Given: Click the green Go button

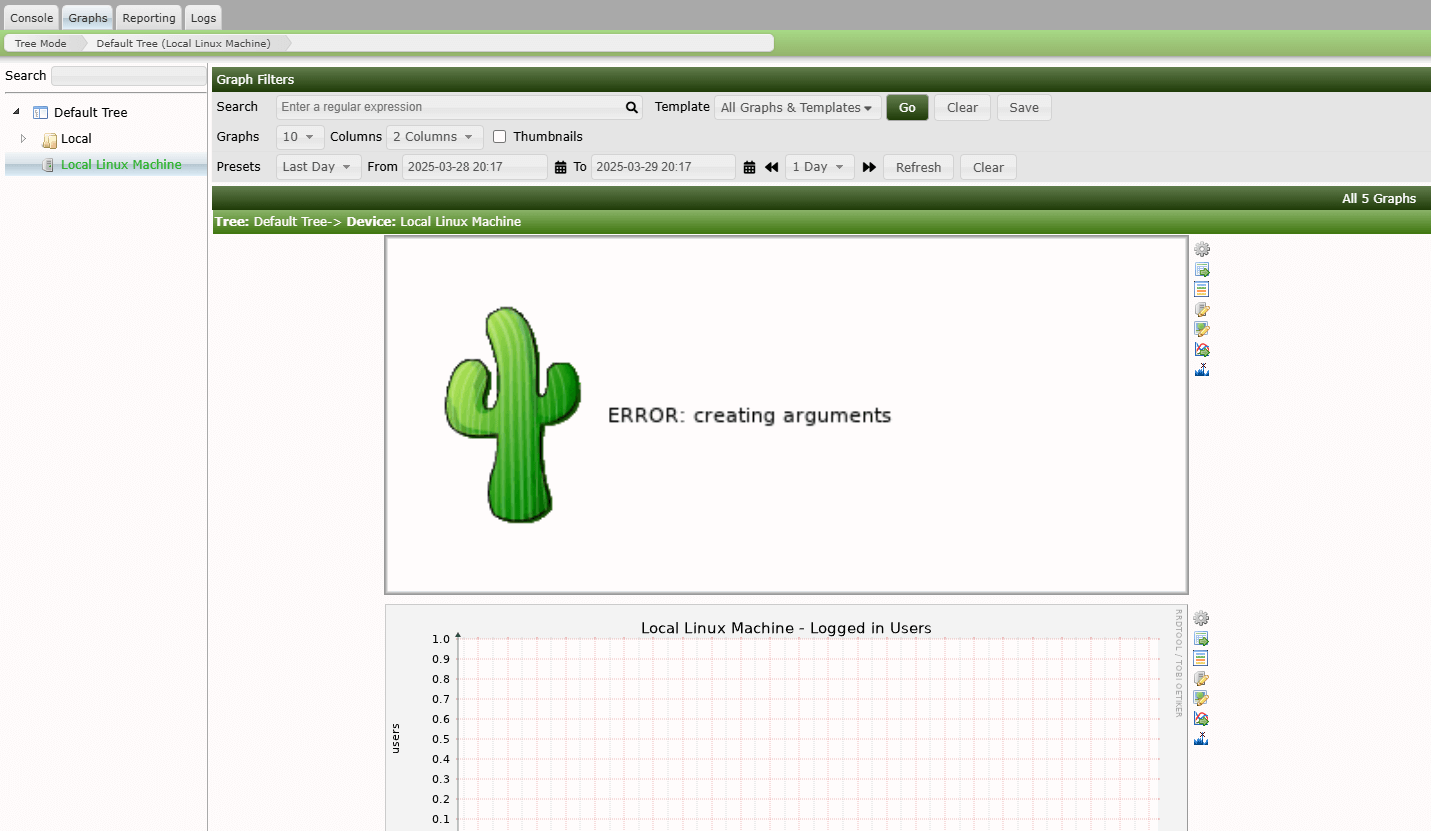Looking at the screenshot, I should click(907, 107).
